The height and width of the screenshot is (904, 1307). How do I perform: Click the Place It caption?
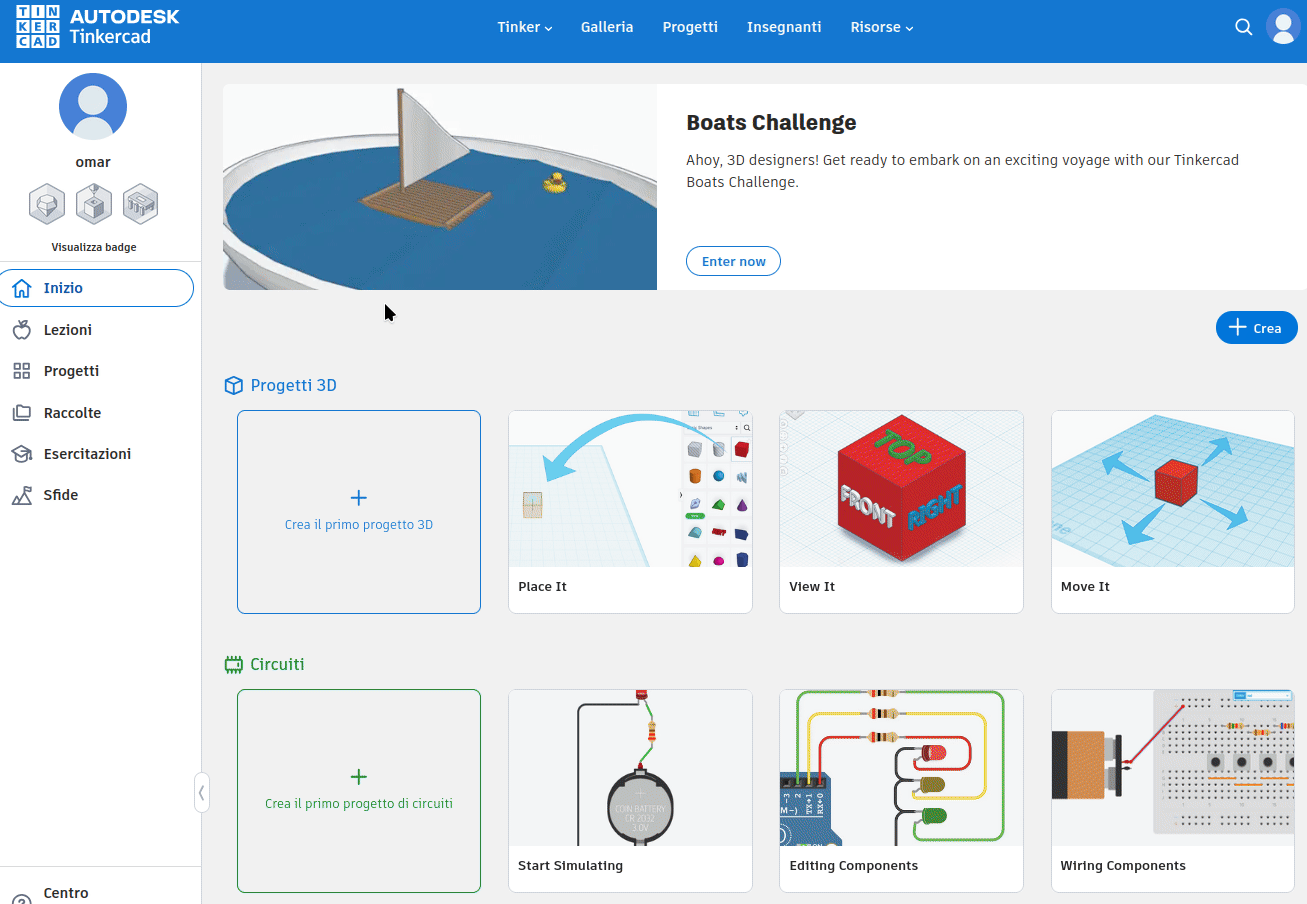[x=542, y=587]
